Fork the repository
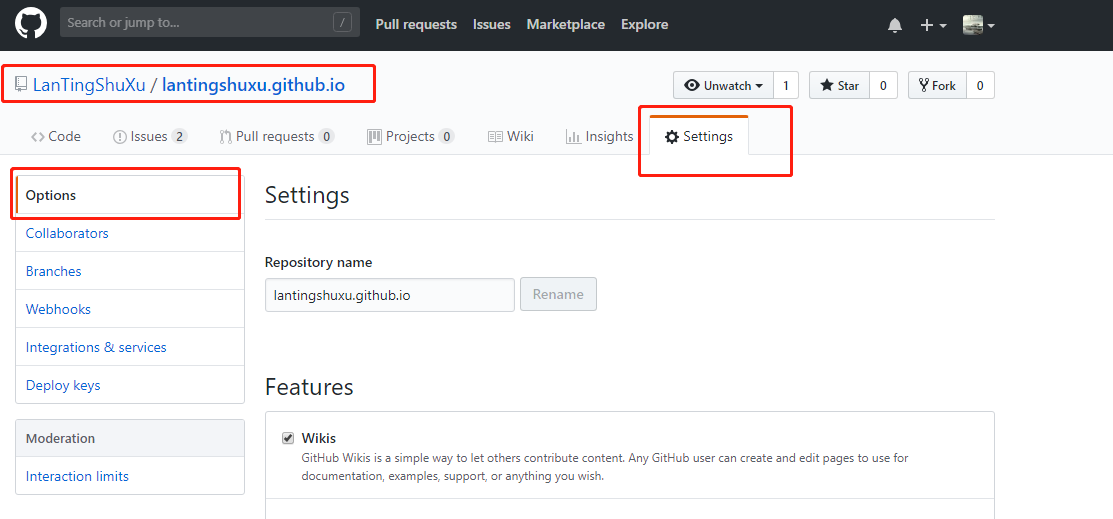1113x519 pixels. point(937,85)
